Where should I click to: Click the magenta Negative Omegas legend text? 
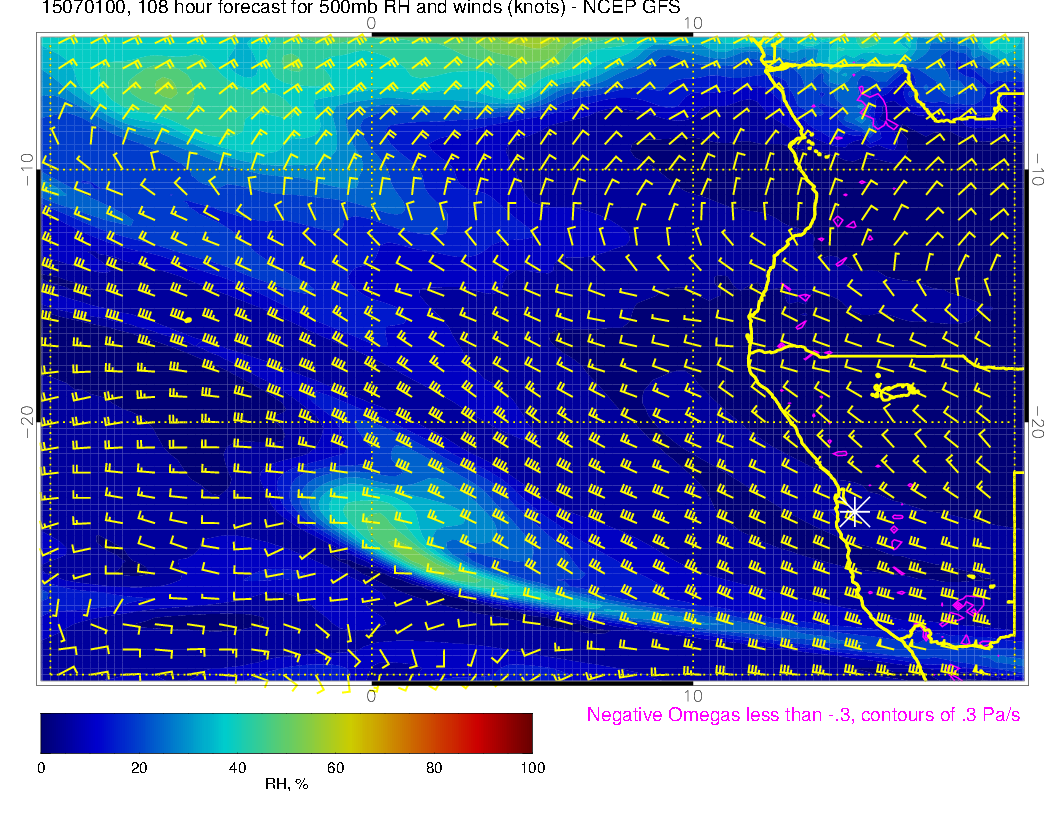803,715
